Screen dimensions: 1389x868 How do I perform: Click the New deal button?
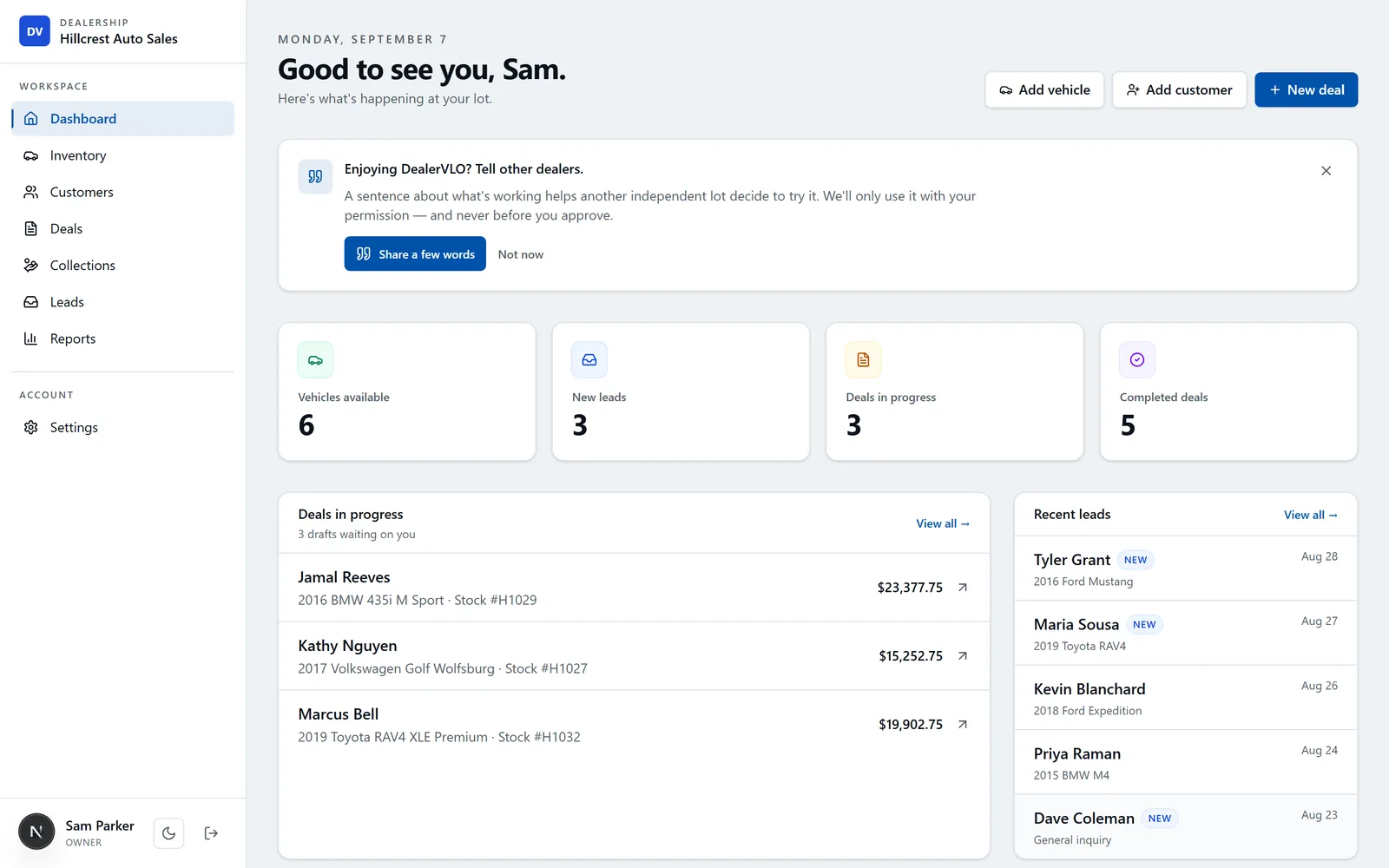point(1307,90)
